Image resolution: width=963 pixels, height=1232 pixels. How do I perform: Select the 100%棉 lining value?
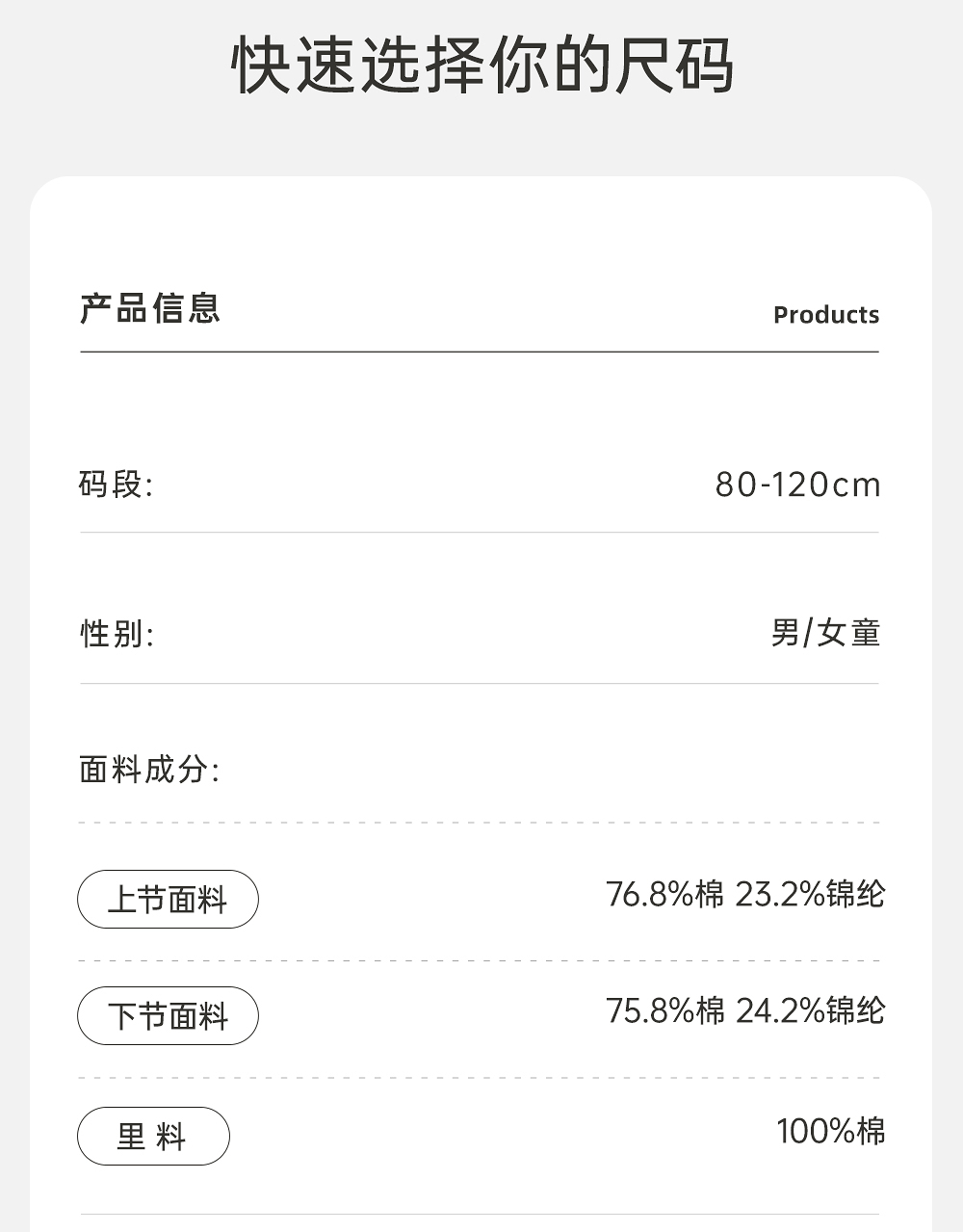830,1131
